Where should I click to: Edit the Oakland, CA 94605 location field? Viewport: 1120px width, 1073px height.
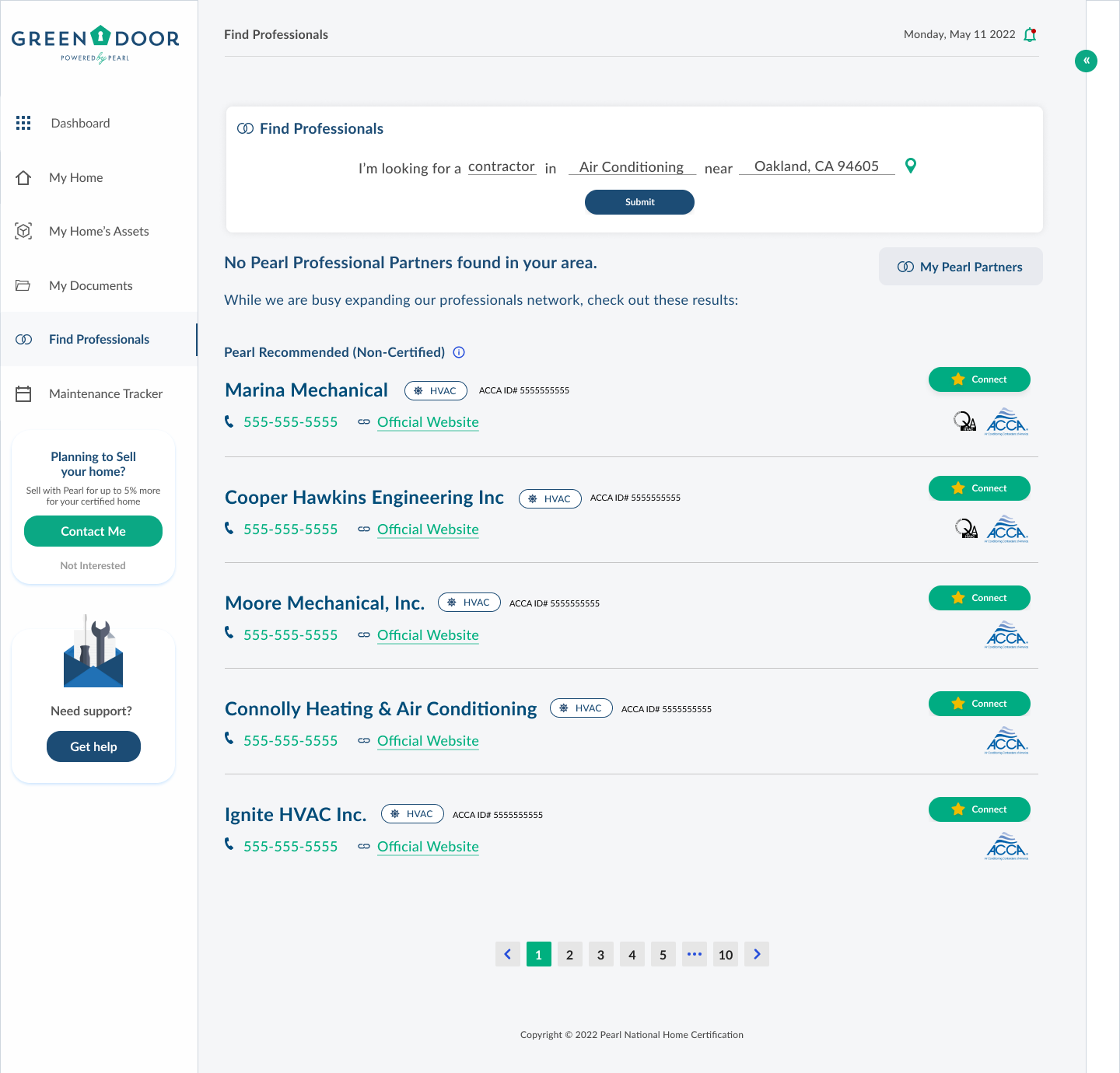tap(816, 166)
